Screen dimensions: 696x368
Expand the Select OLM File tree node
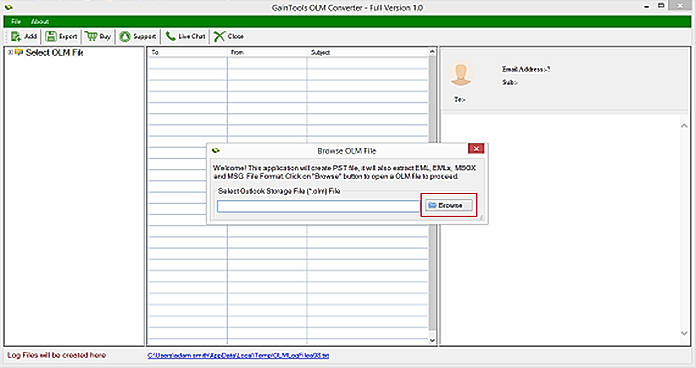click(10, 52)
